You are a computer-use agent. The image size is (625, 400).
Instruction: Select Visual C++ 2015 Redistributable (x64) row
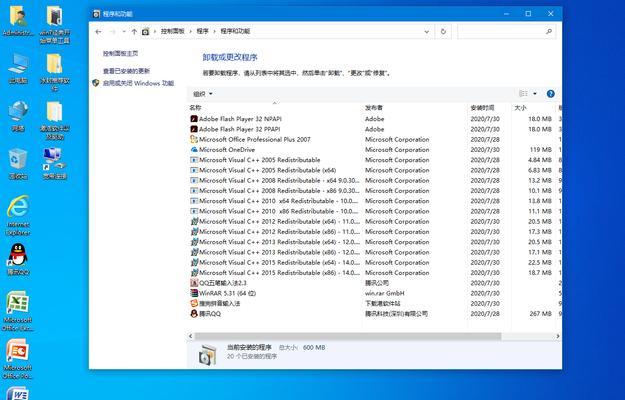[373, 262]
